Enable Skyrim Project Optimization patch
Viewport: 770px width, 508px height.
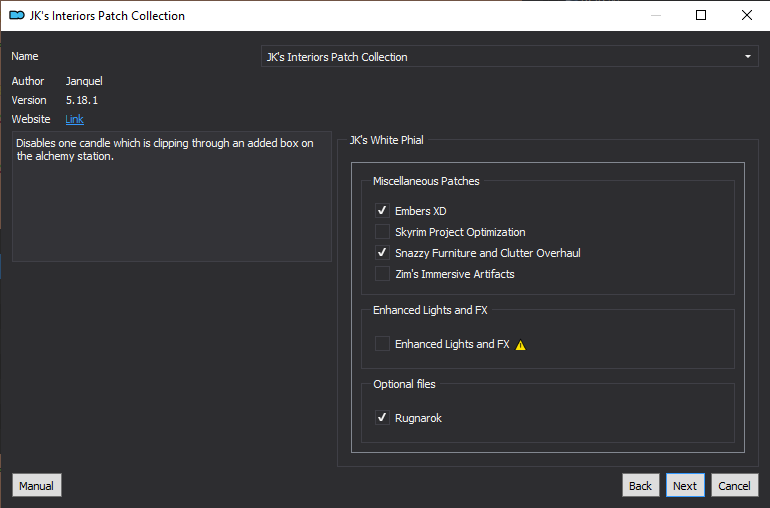point(382,232)
